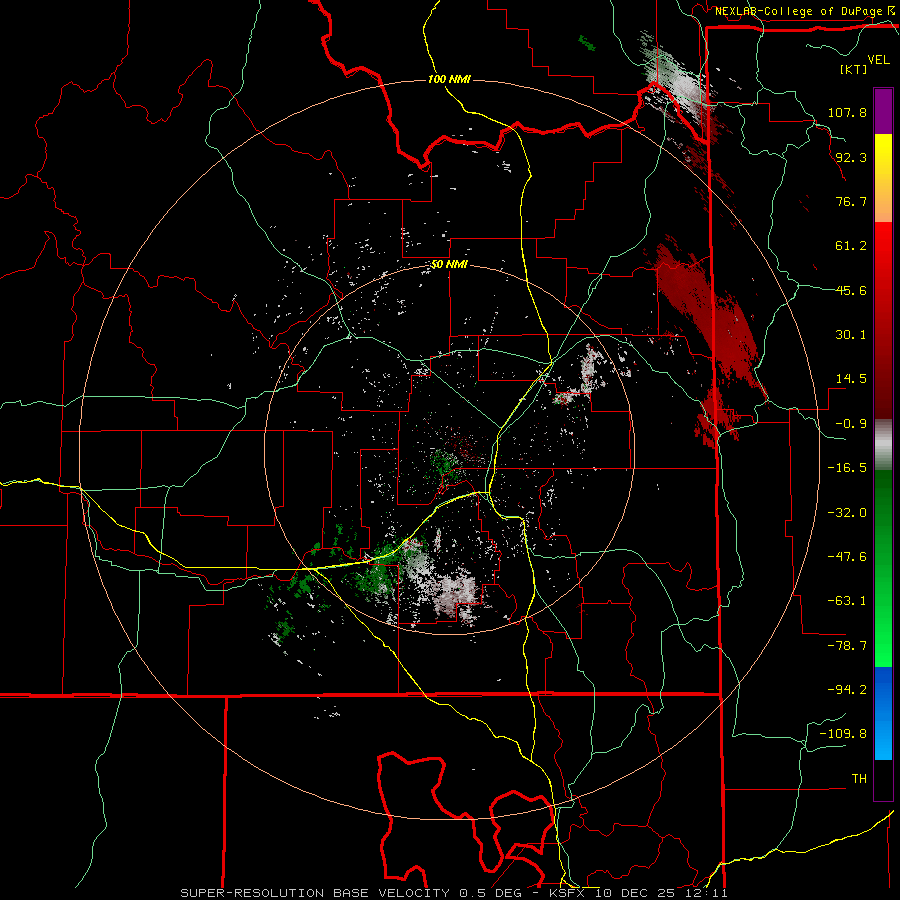900x900 pixels.
Task: Click the -94.2 legend value
Action: pos(847,690)
